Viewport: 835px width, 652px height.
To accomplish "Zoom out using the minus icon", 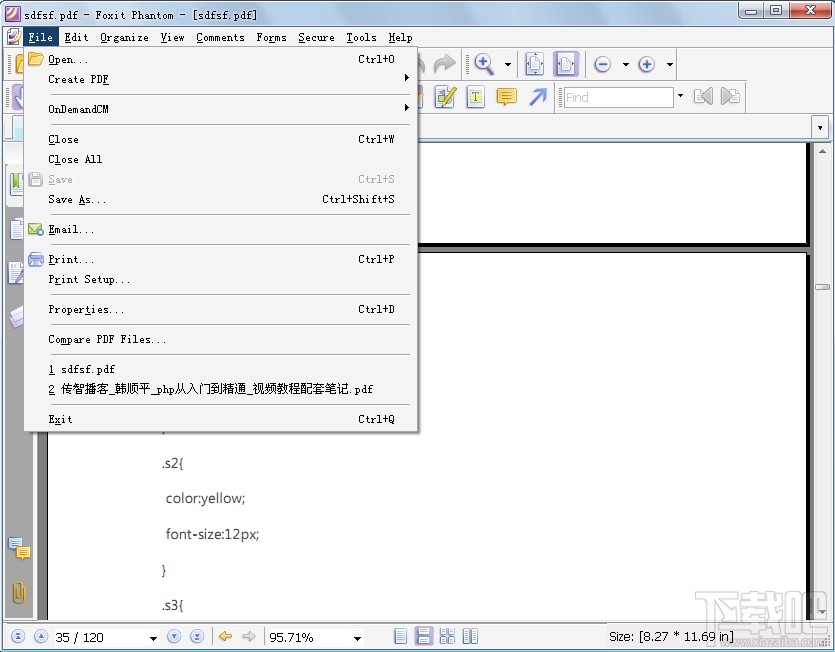I will point(604,64).
